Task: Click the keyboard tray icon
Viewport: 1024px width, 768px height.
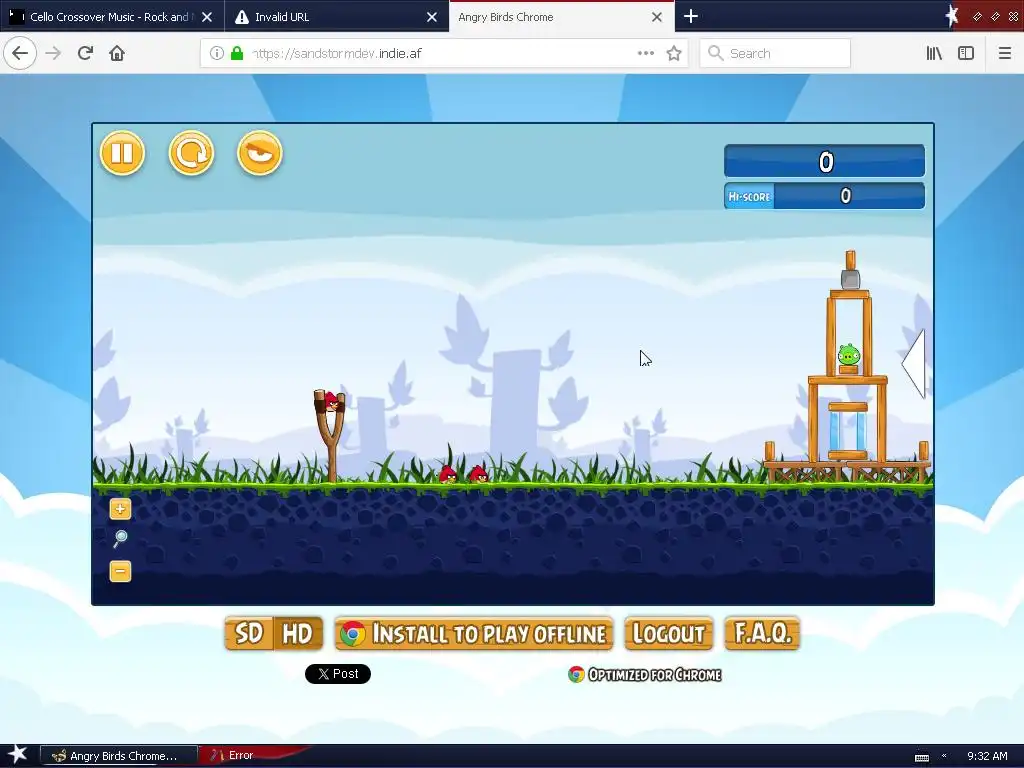Action: [x=921, y=757]
